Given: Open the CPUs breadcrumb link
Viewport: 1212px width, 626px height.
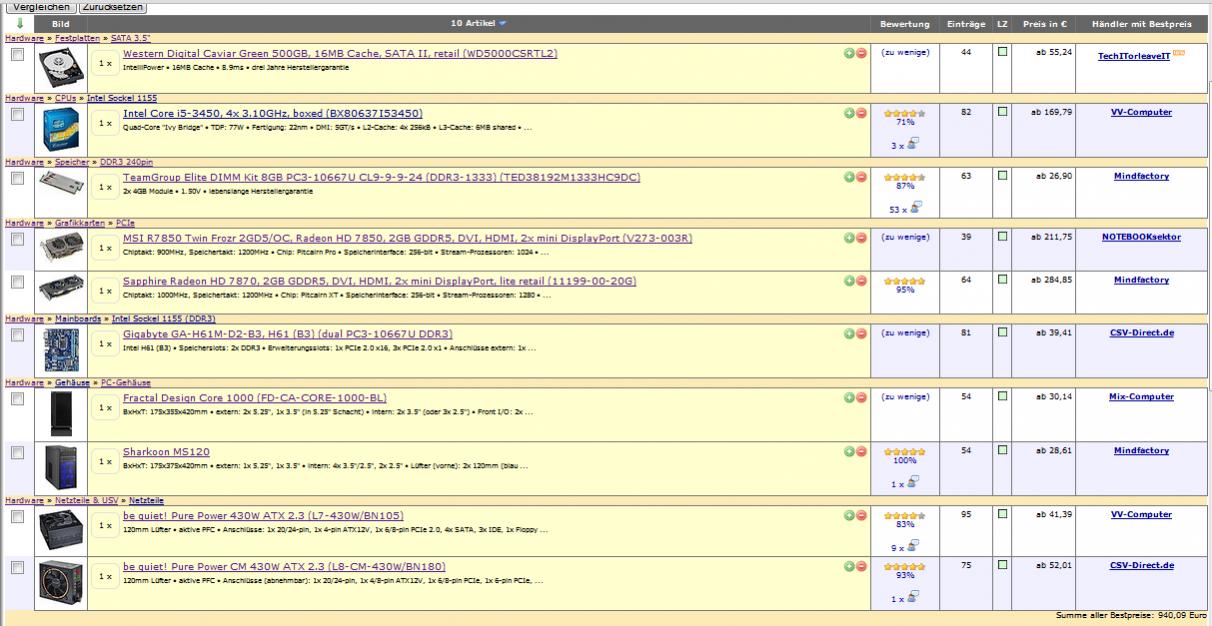Looking at the screenshot, I should (x=66, y=98).
